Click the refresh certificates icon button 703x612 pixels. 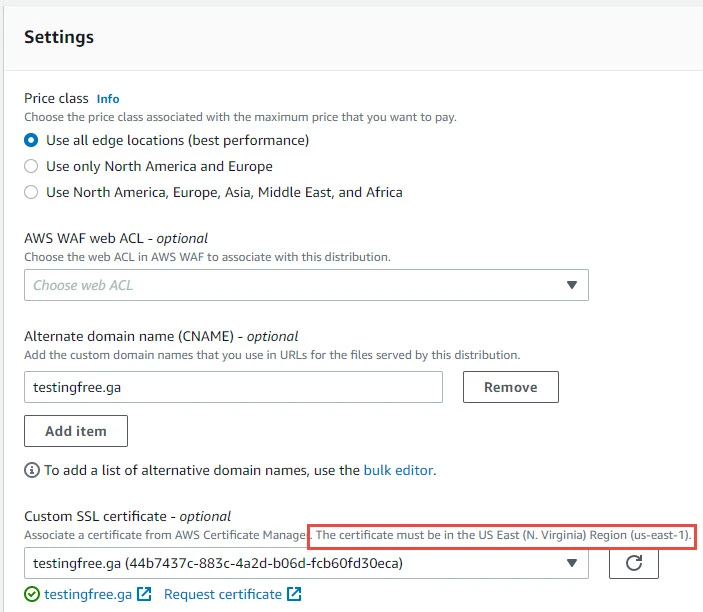[x=633, y=563]
